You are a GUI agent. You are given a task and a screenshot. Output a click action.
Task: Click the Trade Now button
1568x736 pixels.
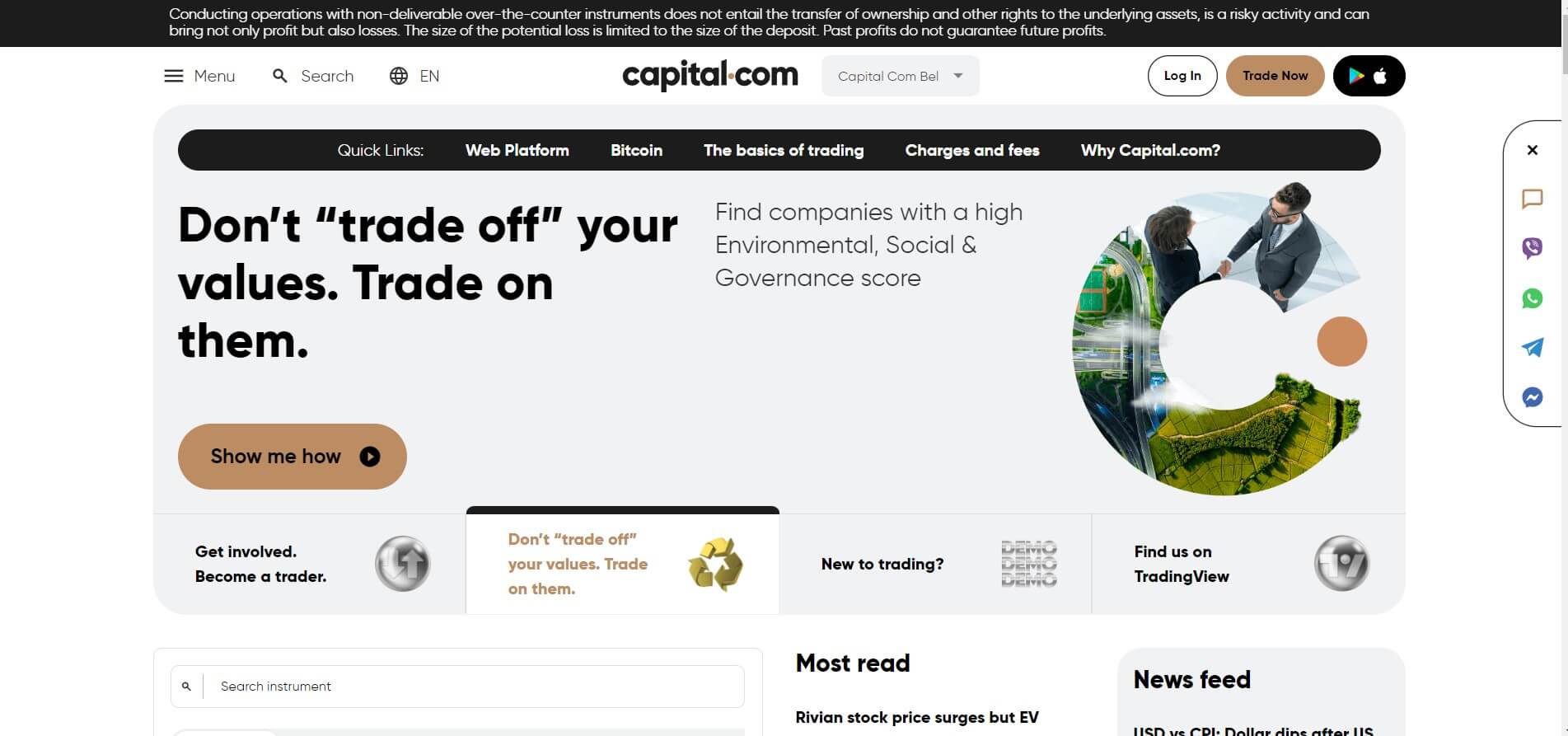pyautogui.click(x=1275, y=76)
